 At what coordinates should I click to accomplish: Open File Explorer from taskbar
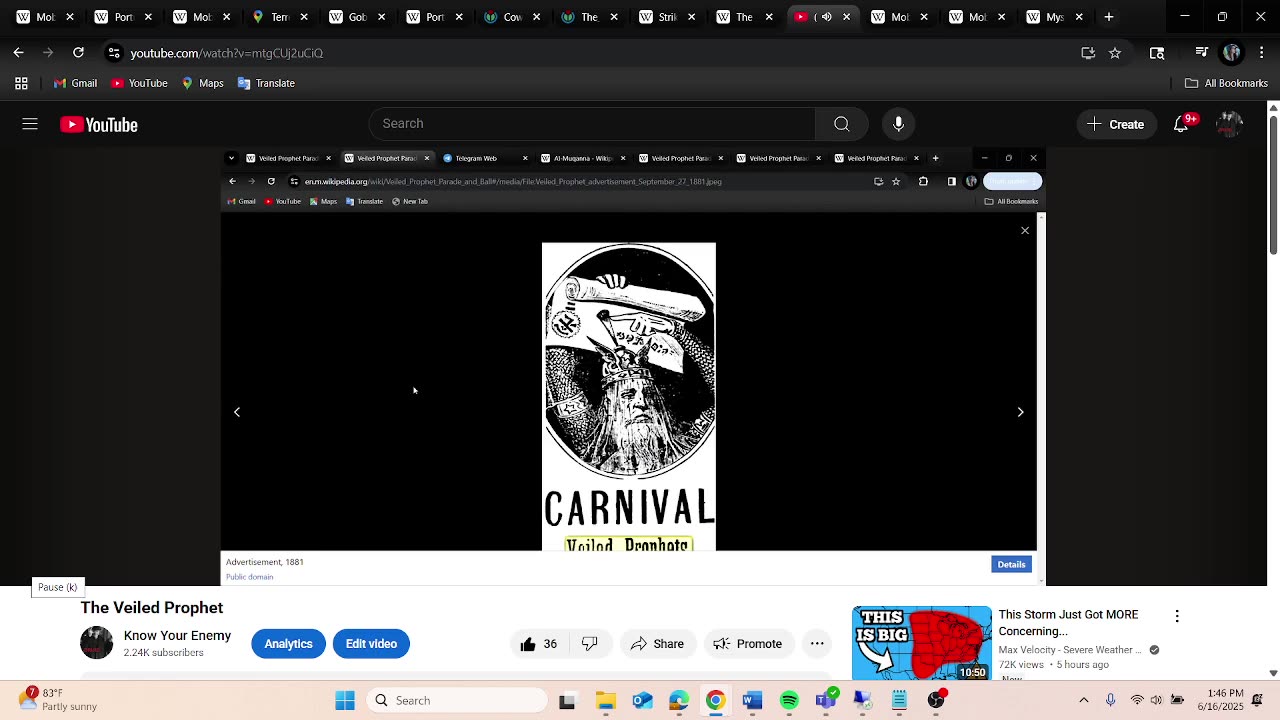605,701
